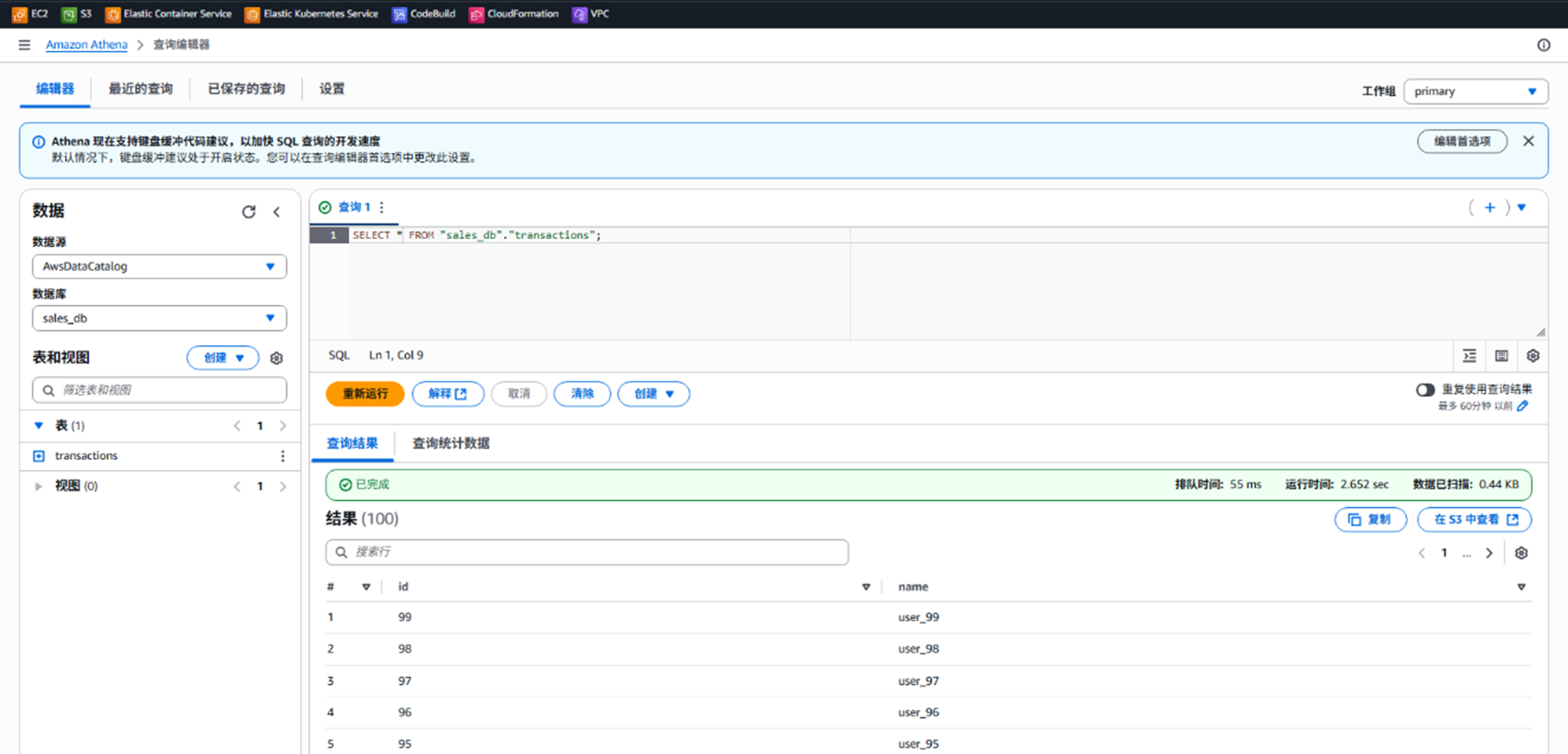This screenshot has width=1568, height=754.
Task: Open the primary workgroup dropdown
Action: point(1475,92)
